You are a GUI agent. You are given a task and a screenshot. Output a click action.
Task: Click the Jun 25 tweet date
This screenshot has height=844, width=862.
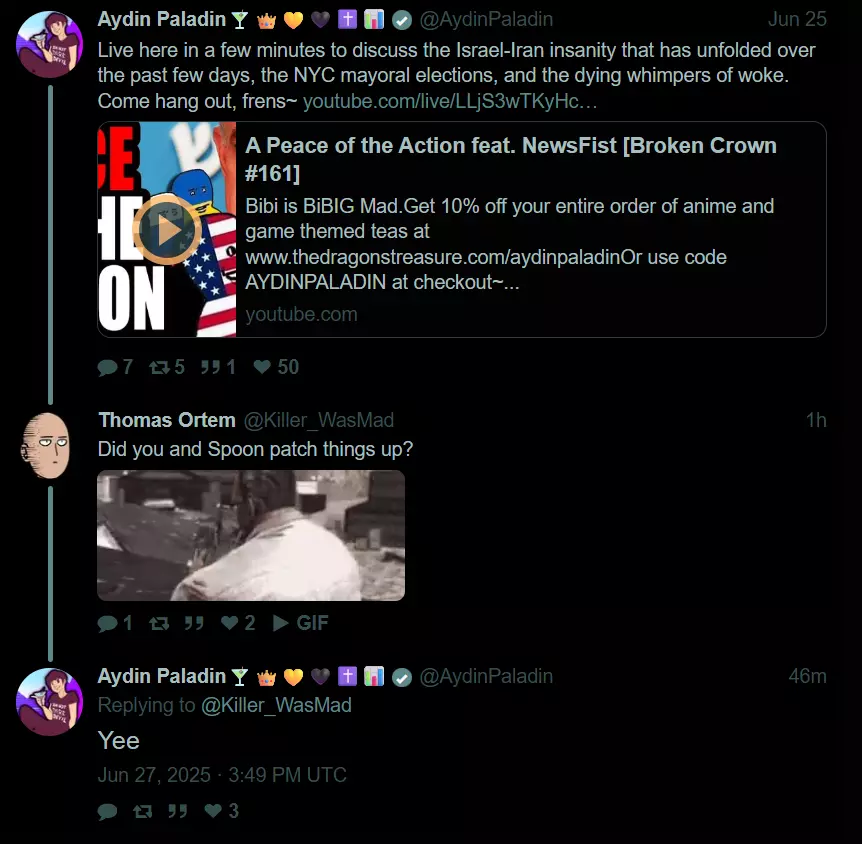click(x=797, y=19)
